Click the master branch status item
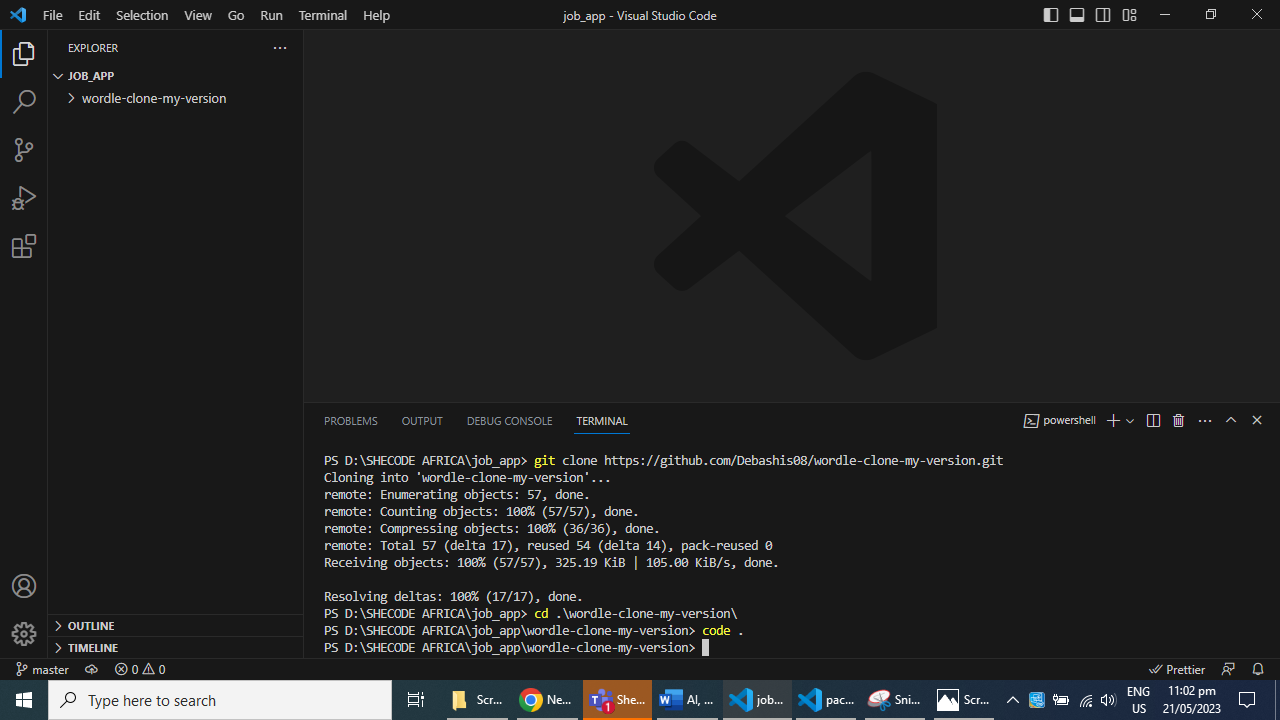Image resolution: width=1280 pixels, height=720 pixels. (x=43, y=670)
